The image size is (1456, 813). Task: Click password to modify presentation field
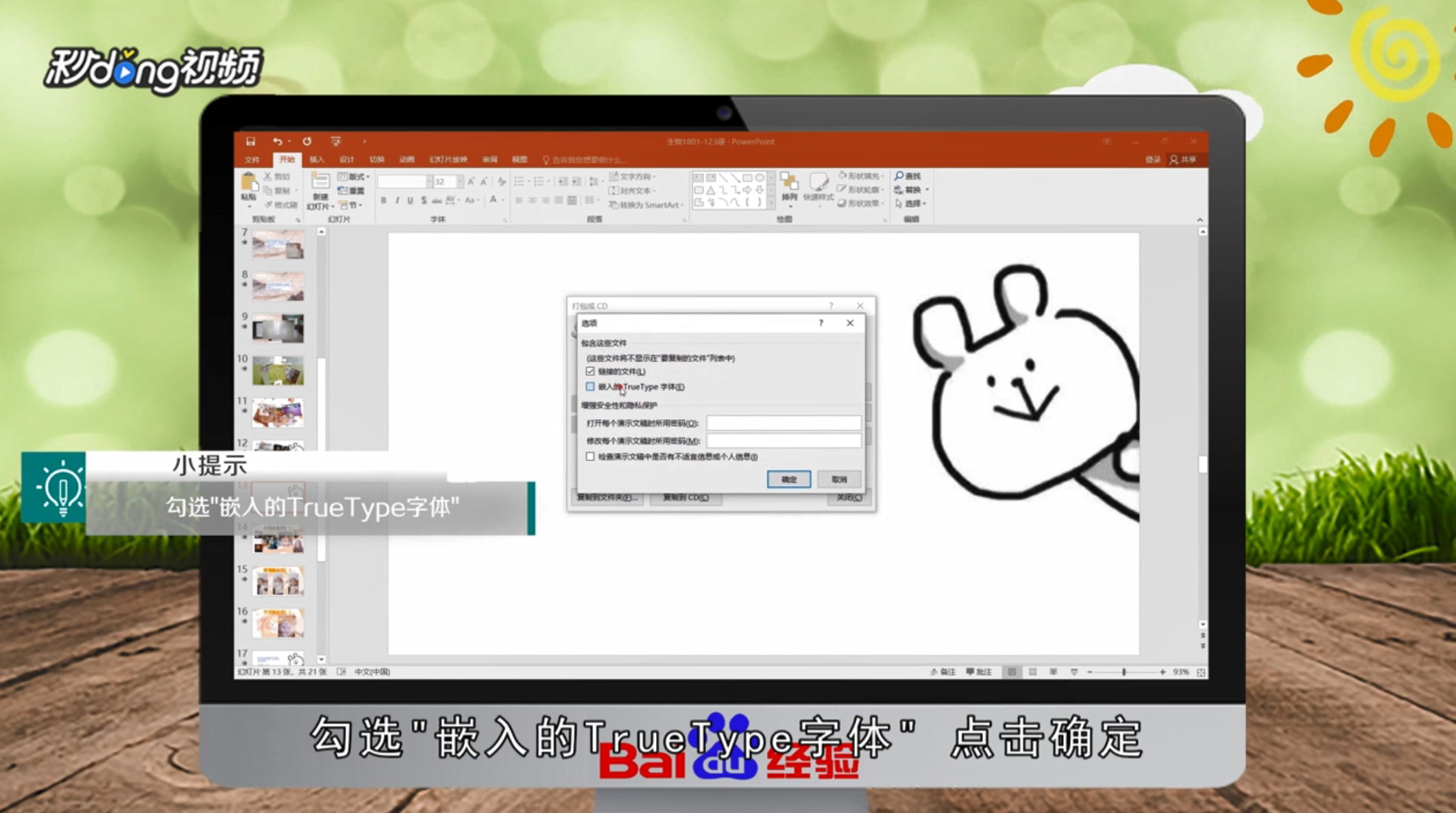tap(784, 441)
